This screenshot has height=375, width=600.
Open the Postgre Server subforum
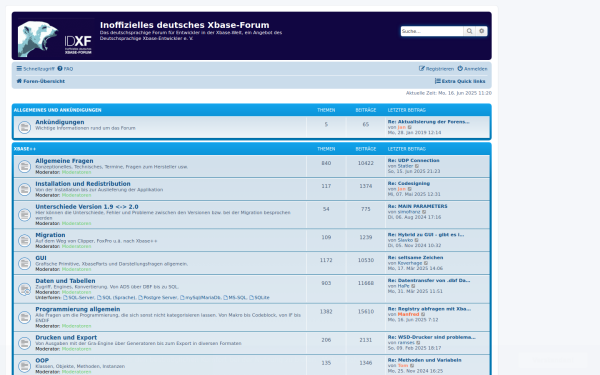158,297
